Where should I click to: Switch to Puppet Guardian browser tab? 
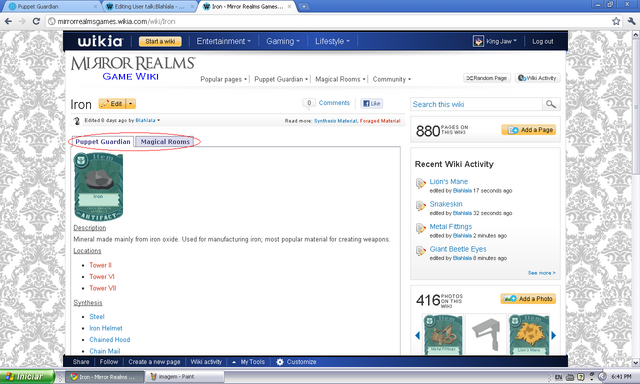pos(52,7)
